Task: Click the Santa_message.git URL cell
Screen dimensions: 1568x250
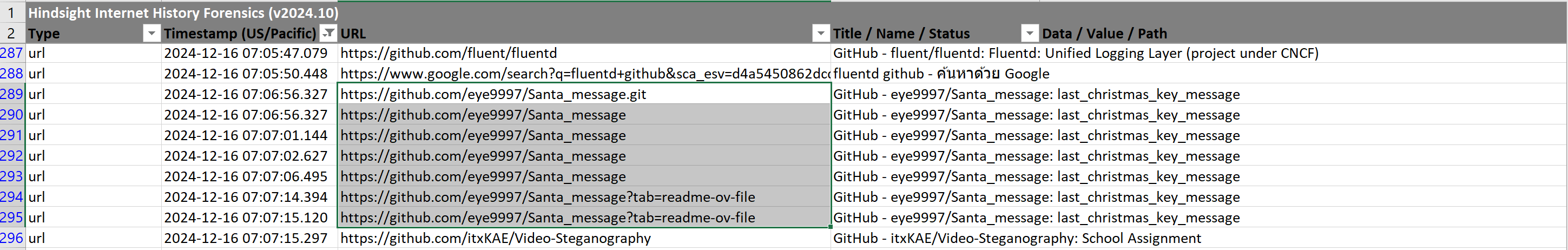Action: coord(493,94)
